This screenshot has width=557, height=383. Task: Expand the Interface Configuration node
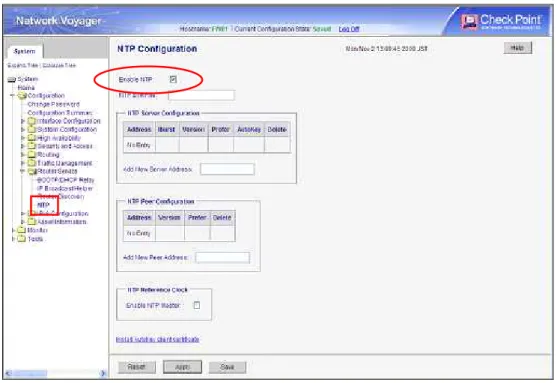[x=23, y=121]
